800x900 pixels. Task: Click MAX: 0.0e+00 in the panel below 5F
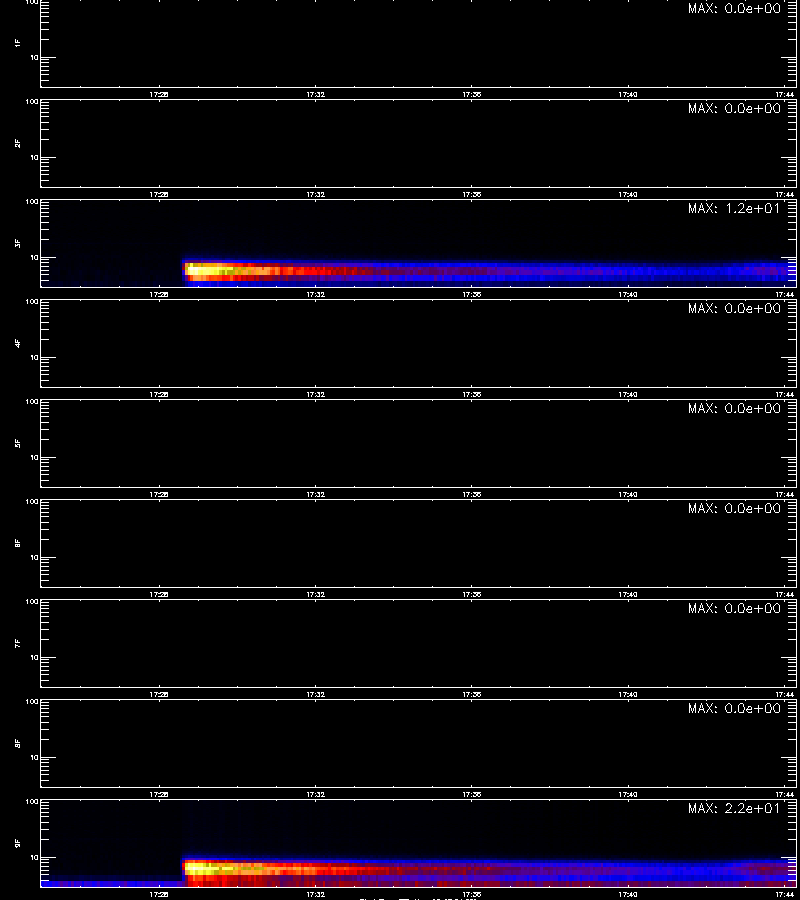(x=734, y=509)
